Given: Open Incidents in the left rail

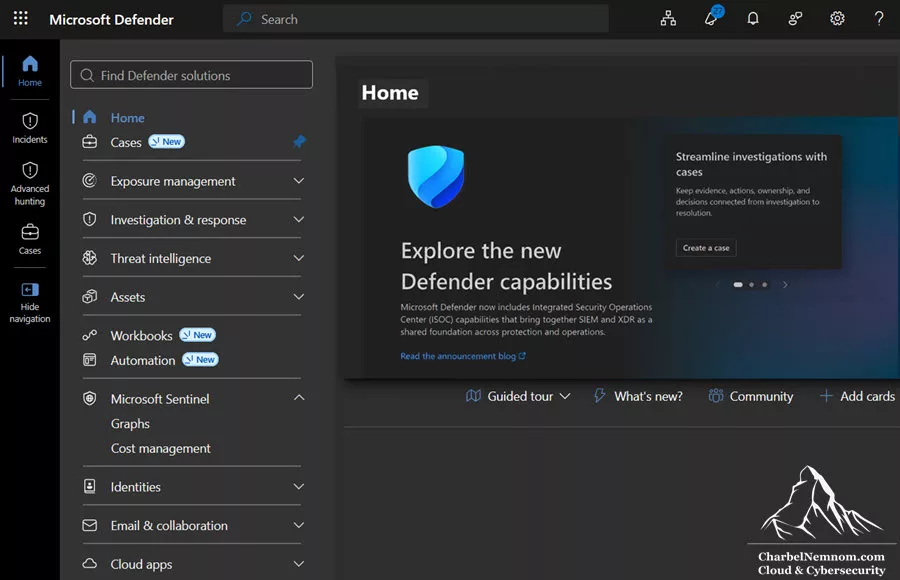Looking at the screenshot, I should (30, 128).
